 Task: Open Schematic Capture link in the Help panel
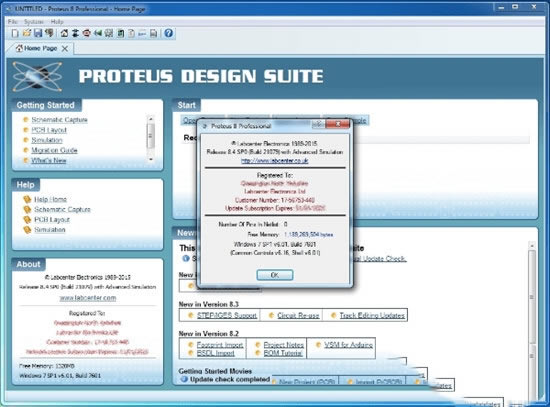[62, 209]
